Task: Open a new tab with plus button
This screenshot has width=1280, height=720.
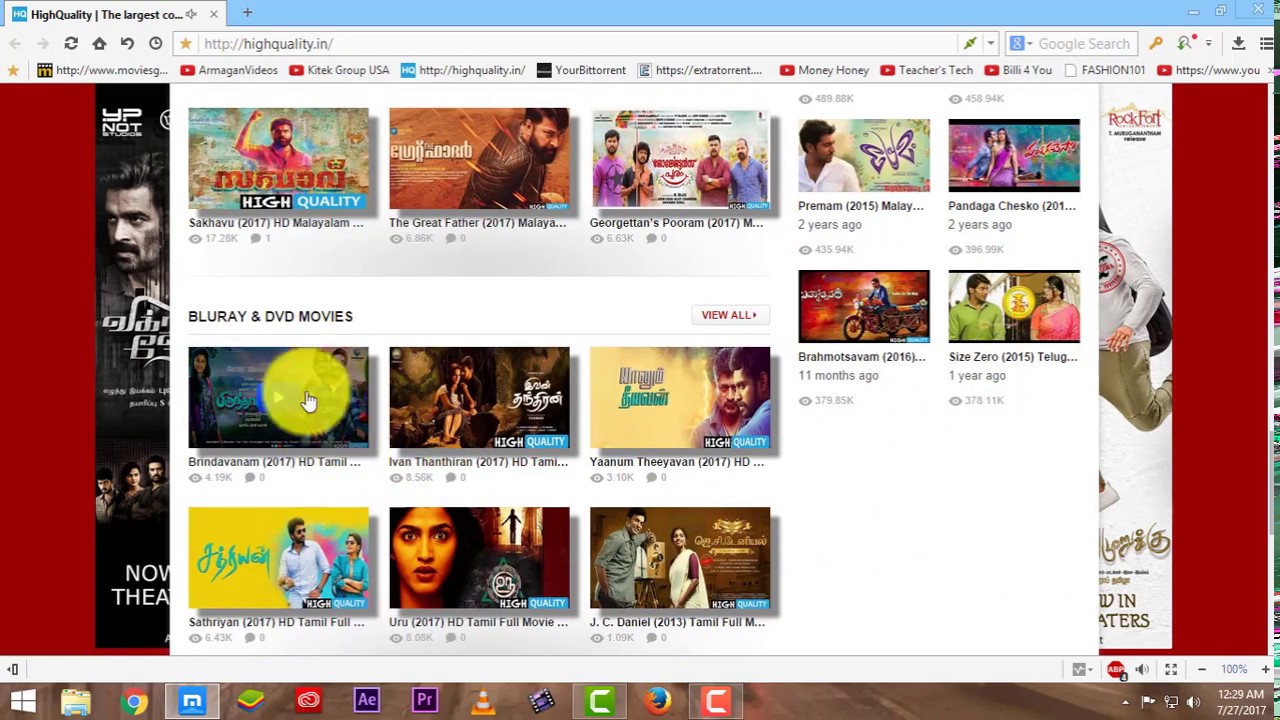Action: pos(247,13)
